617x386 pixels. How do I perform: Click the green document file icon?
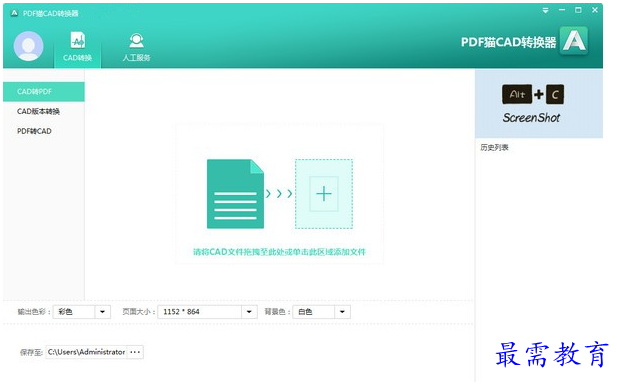(x=235, y=194)
